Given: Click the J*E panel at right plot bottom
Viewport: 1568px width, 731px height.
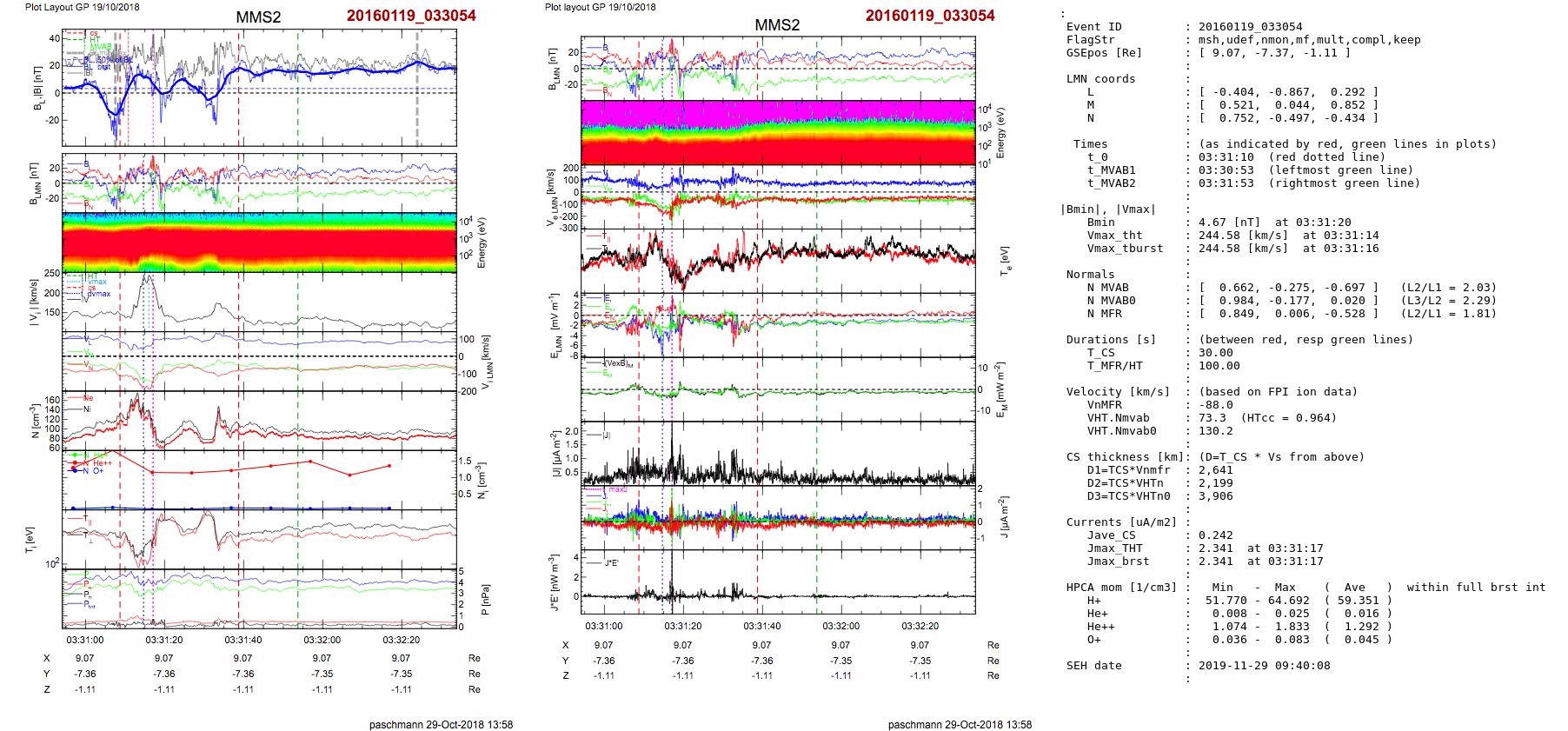Looking at the screenshot, I should pyautogui.click(x=778, y=581).
